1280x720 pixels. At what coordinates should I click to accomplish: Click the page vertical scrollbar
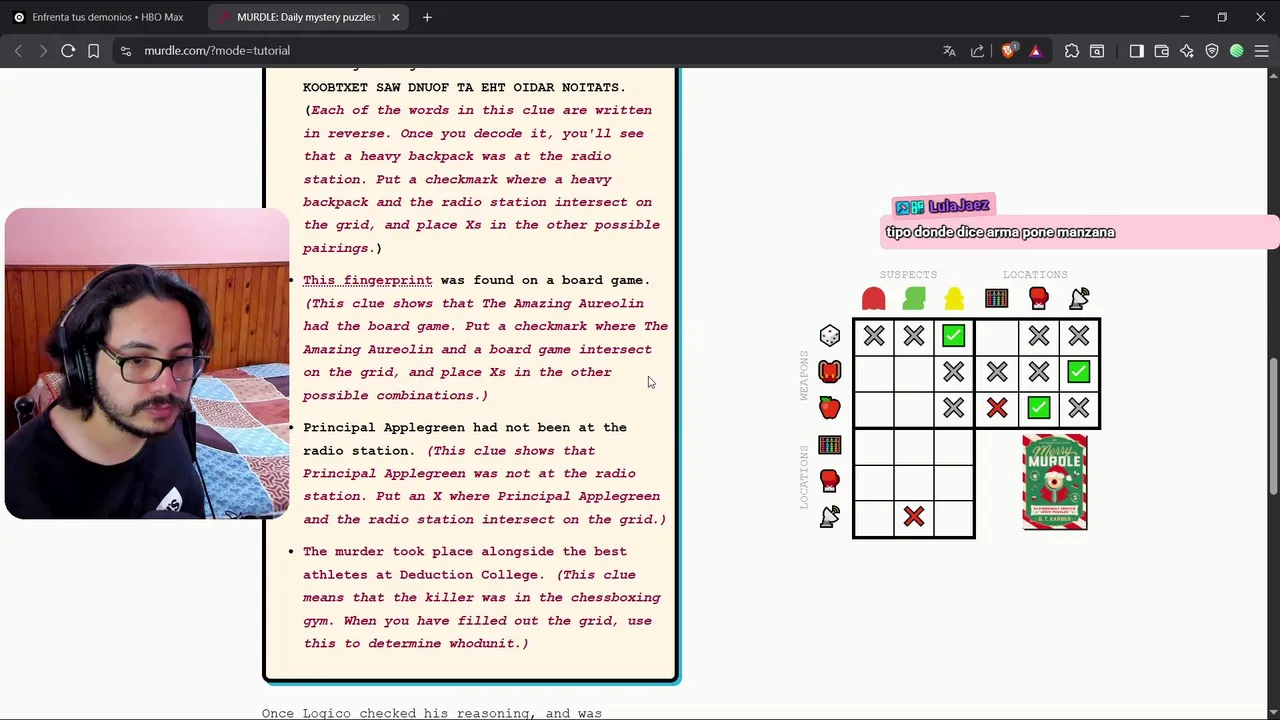(1273, 425)
